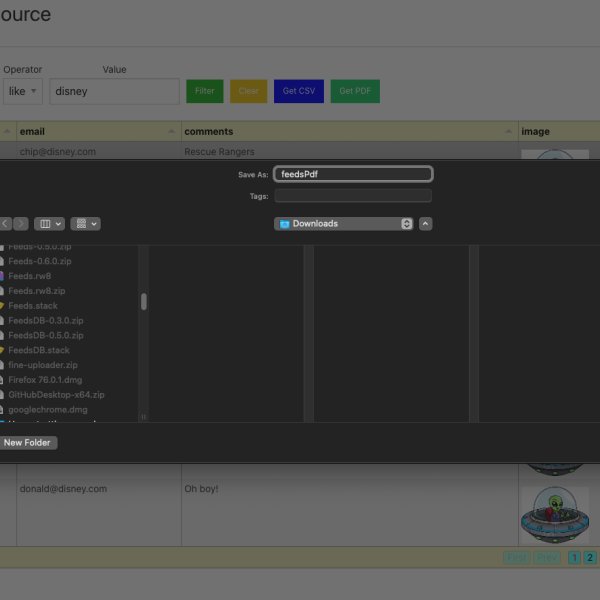
Task: Select FeedsDB-0.3.0.zip in file list
Action: coord(45,321)
